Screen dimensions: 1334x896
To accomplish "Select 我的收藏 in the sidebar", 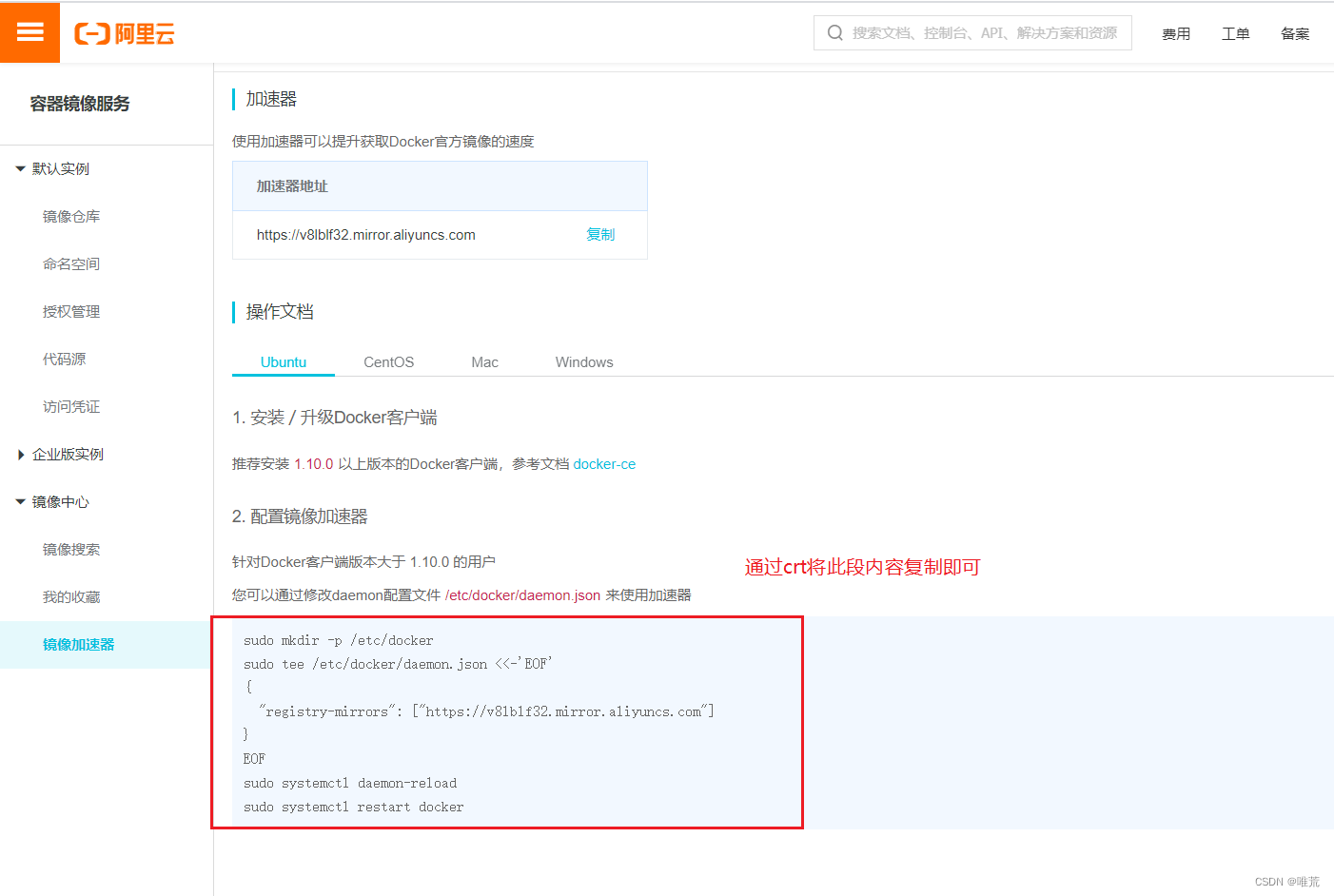I will coord(71,596).
